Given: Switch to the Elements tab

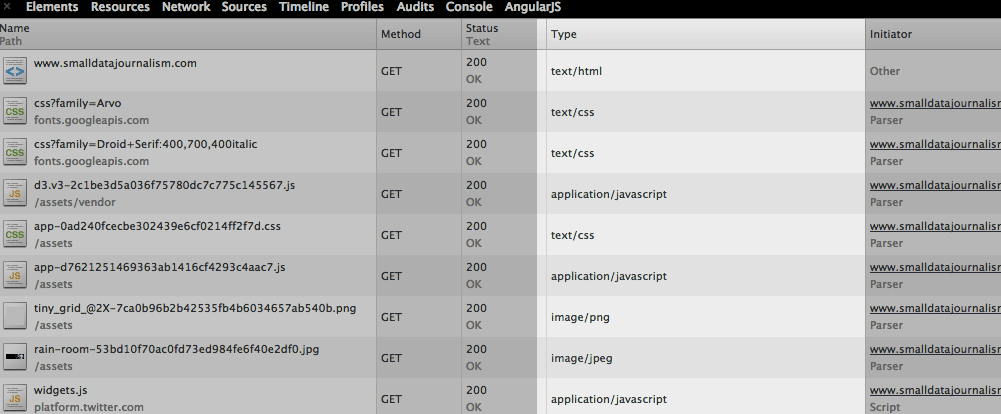Looking at the screenshot, I should click(52, 7).
